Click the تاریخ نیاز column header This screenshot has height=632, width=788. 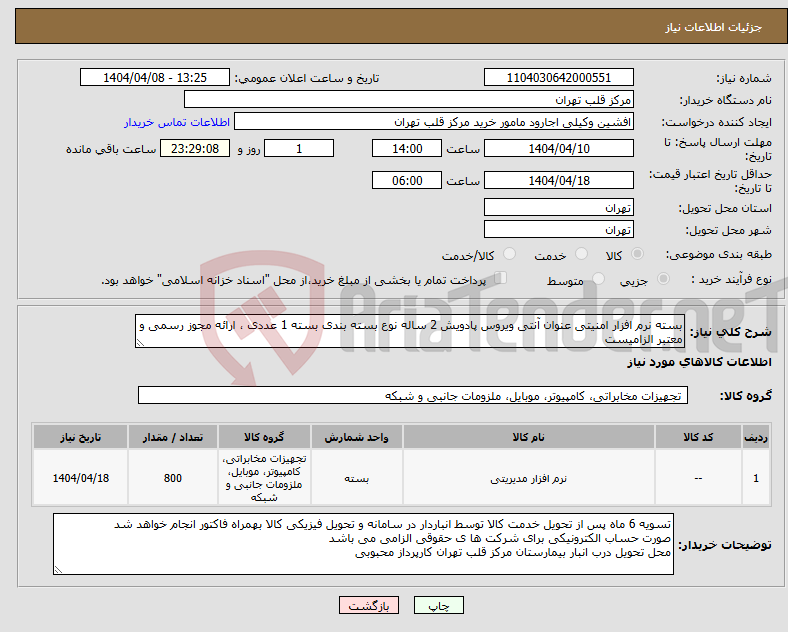(80, 437)
